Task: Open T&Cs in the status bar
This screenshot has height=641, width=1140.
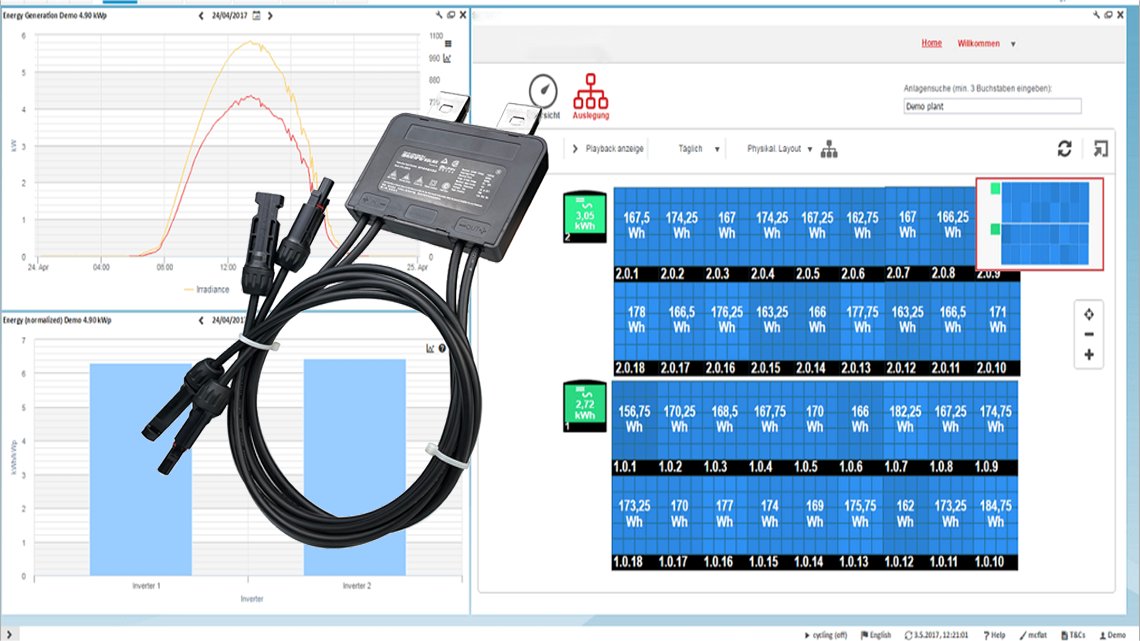Action: (x=1073, y=635)
